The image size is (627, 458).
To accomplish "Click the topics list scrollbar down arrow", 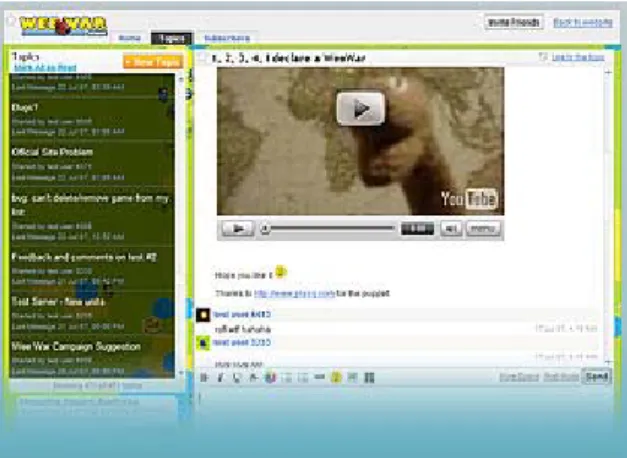I will 181,373.
